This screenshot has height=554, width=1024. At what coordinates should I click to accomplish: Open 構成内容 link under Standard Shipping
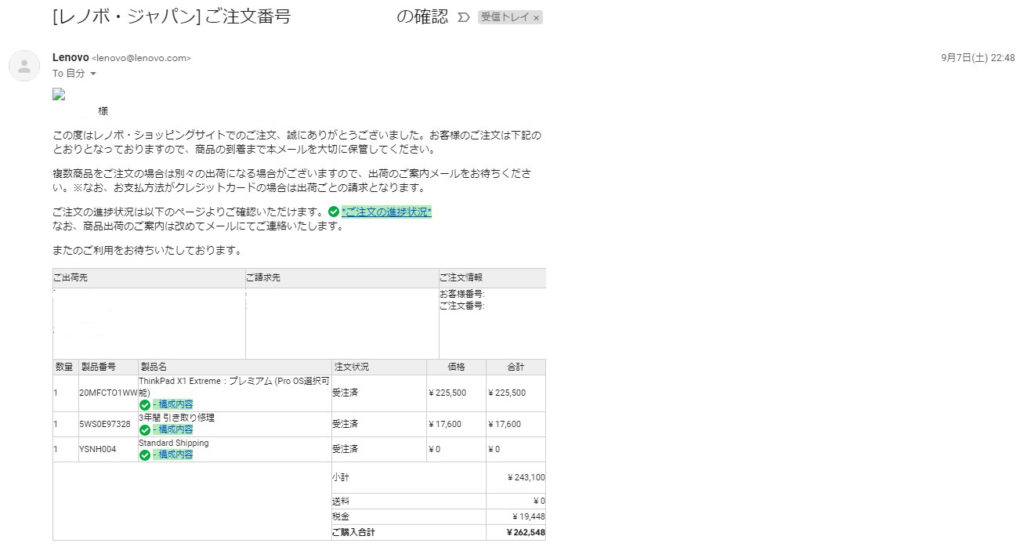173,454
